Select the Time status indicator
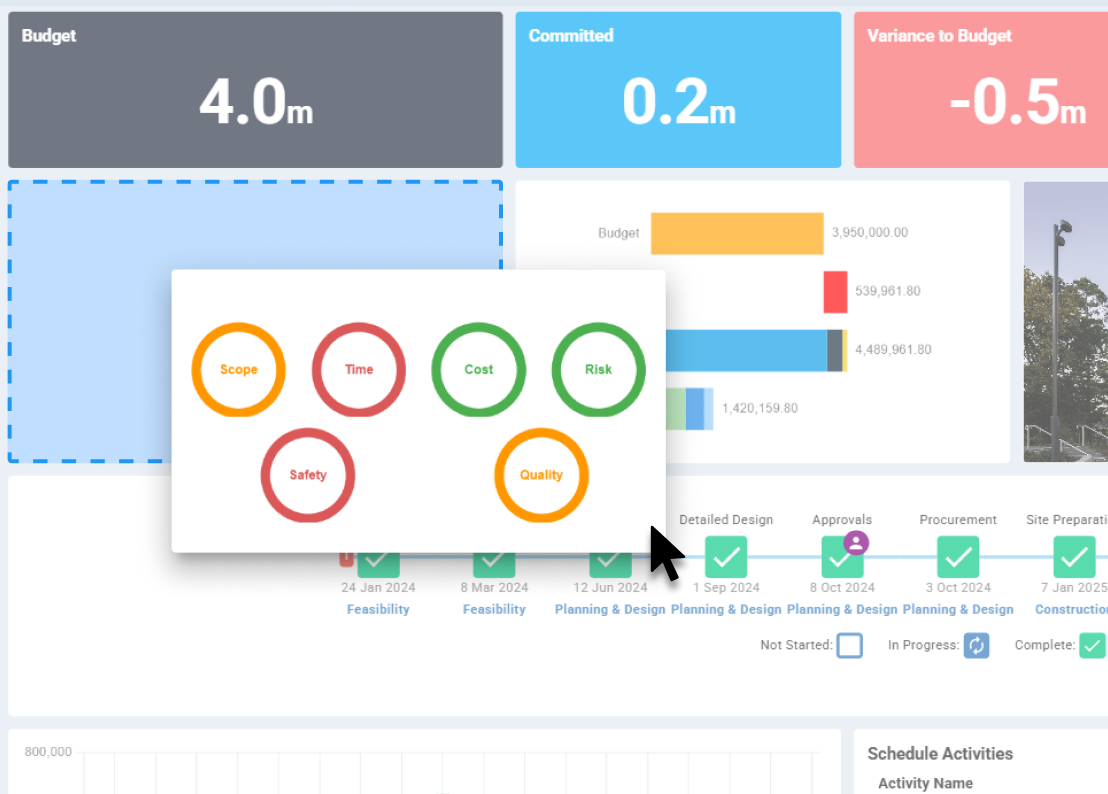This screenshot has width=1108, height=794. (358, 369)
